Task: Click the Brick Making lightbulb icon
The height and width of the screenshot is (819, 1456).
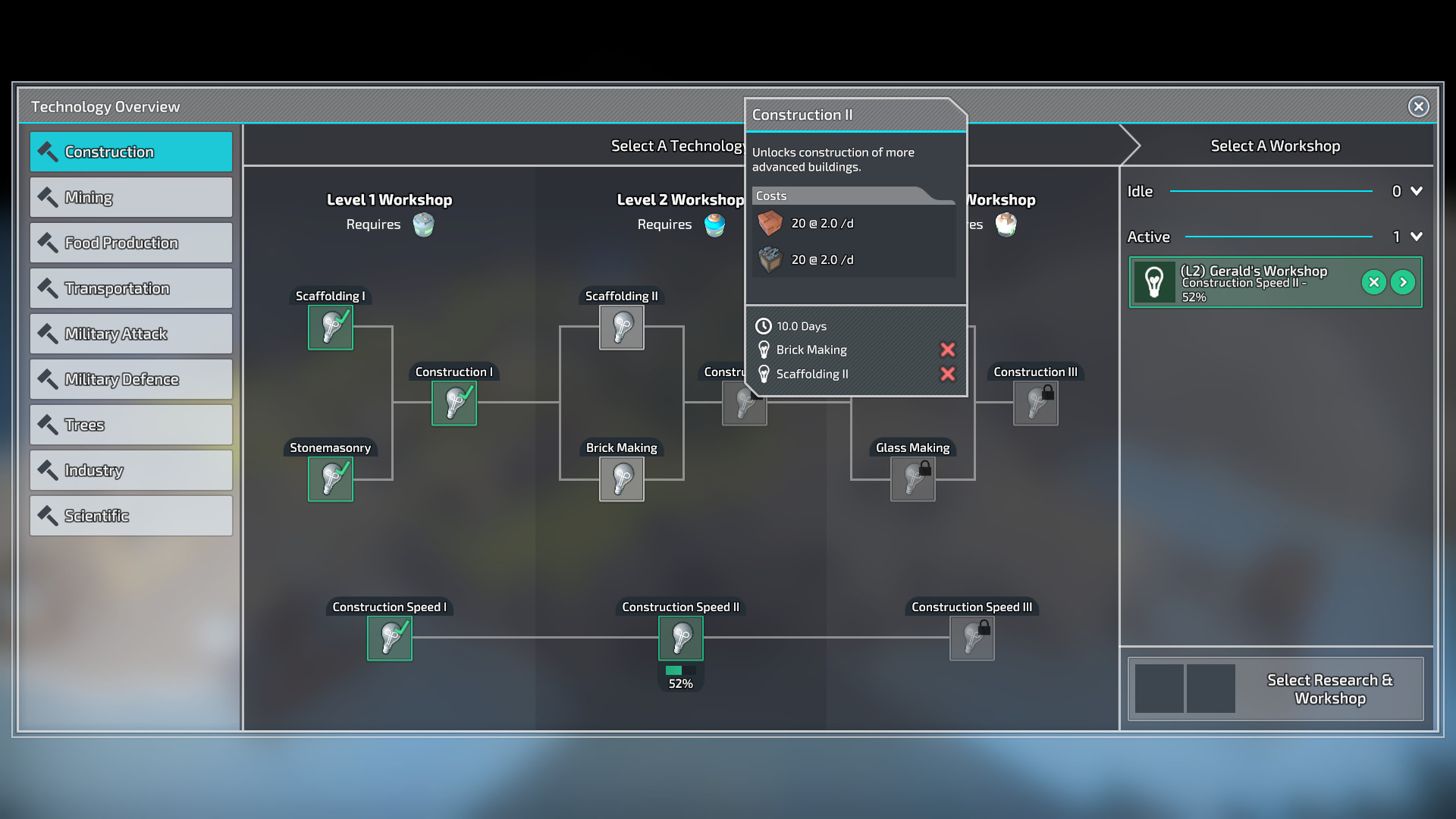Action: click(621, 478)
